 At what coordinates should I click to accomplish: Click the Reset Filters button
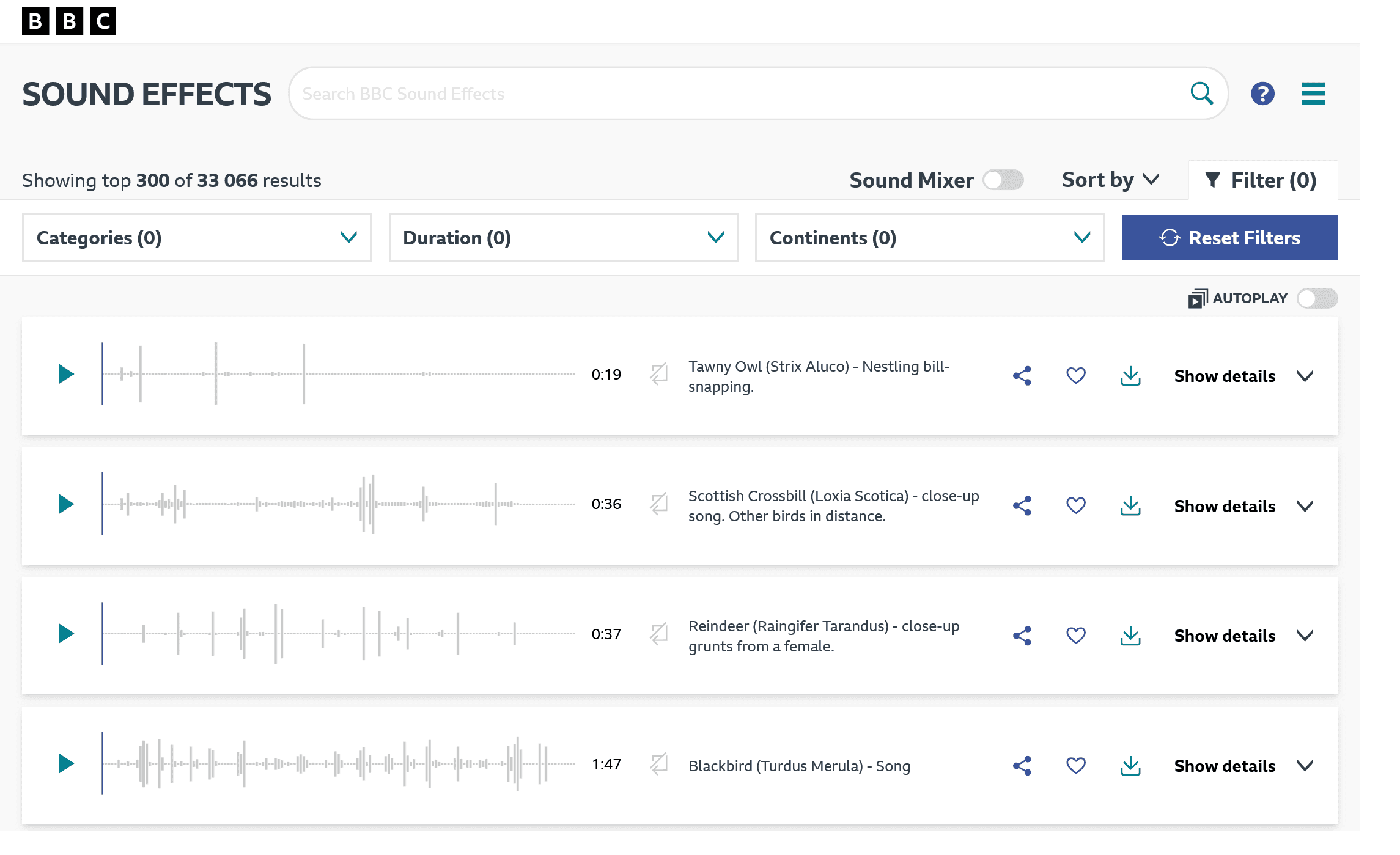click(x=1229, y=237)
